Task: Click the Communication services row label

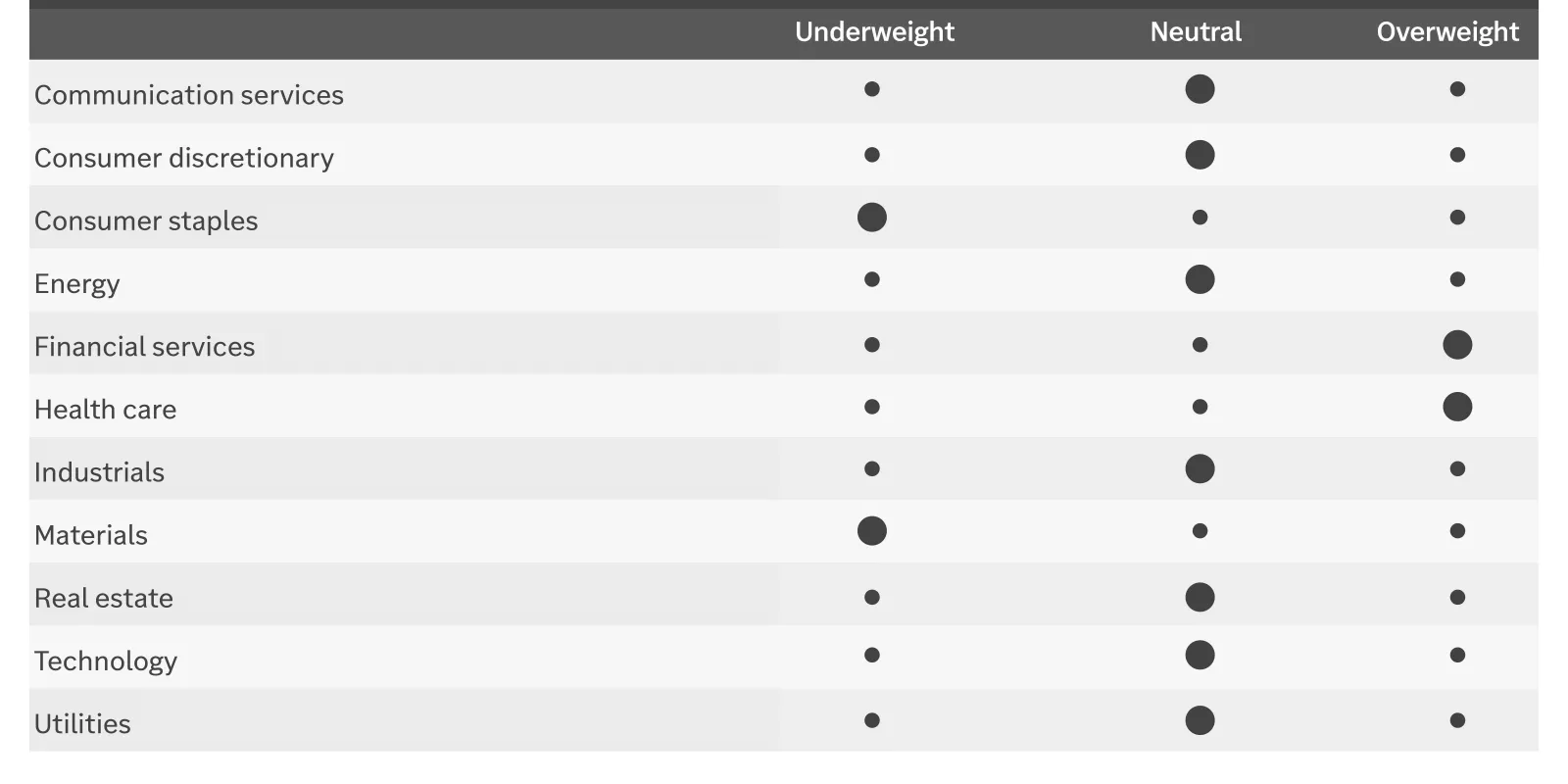Action: tap(189, 95)
